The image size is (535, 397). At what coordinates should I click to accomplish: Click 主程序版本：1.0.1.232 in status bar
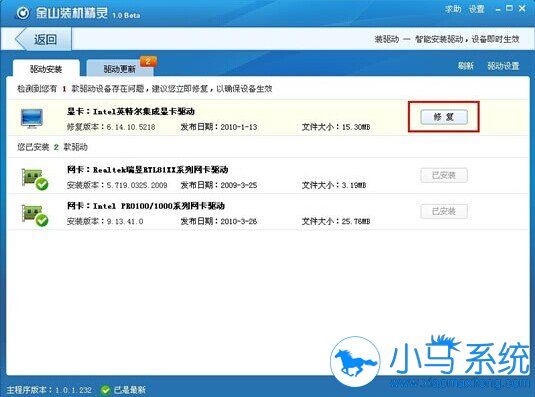pos(49,390)
